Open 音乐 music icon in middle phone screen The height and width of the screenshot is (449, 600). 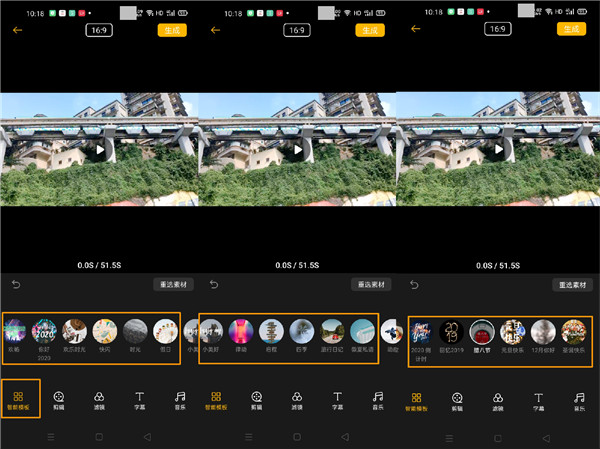click(x=378, y=400)
